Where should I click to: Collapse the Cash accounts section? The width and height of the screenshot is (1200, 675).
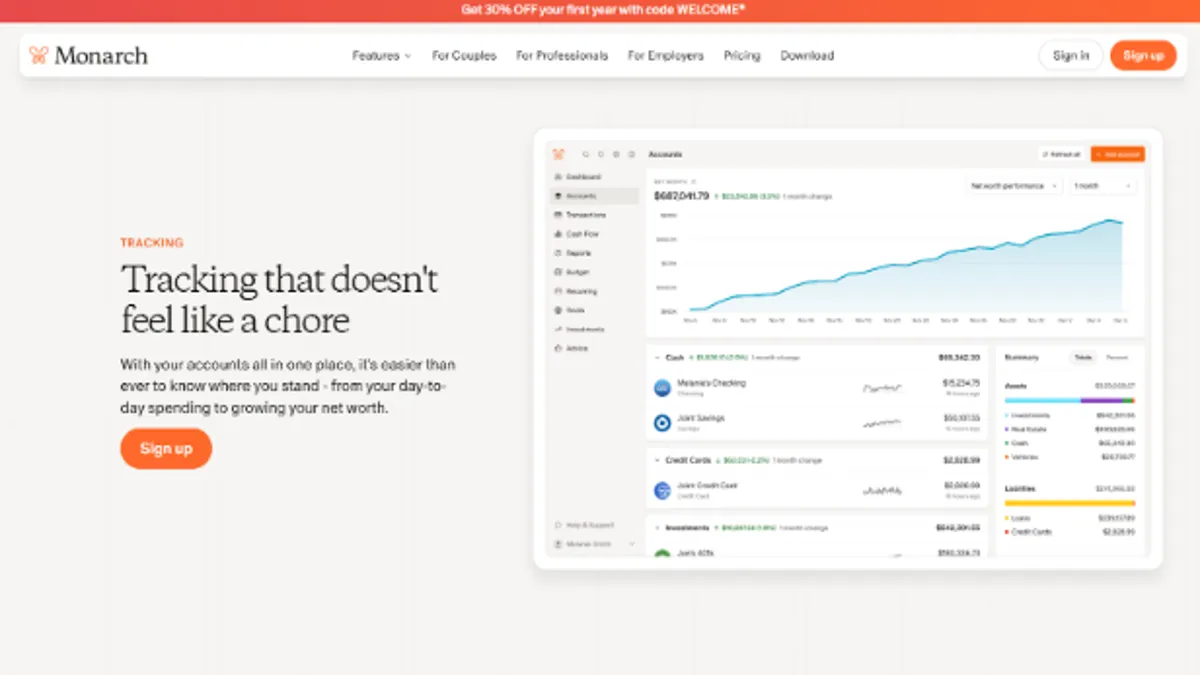click(657, 357)
